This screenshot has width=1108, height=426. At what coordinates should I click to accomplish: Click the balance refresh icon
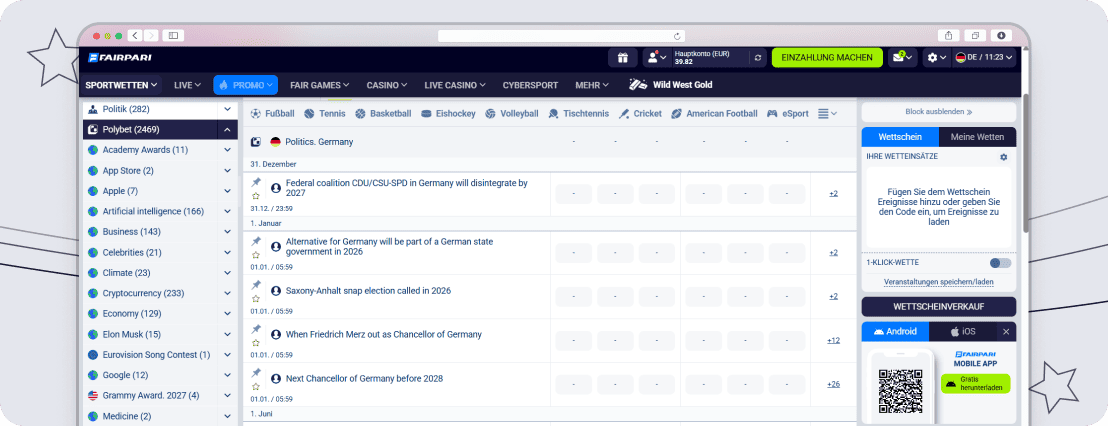[x=758, y=58]
